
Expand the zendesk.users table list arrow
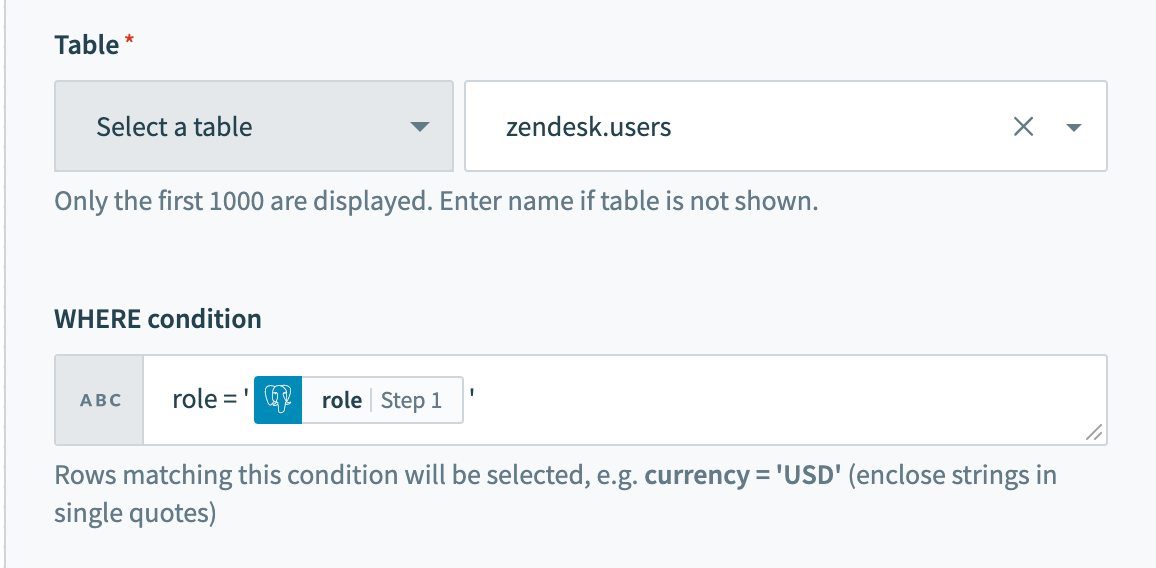[1073, 127]
